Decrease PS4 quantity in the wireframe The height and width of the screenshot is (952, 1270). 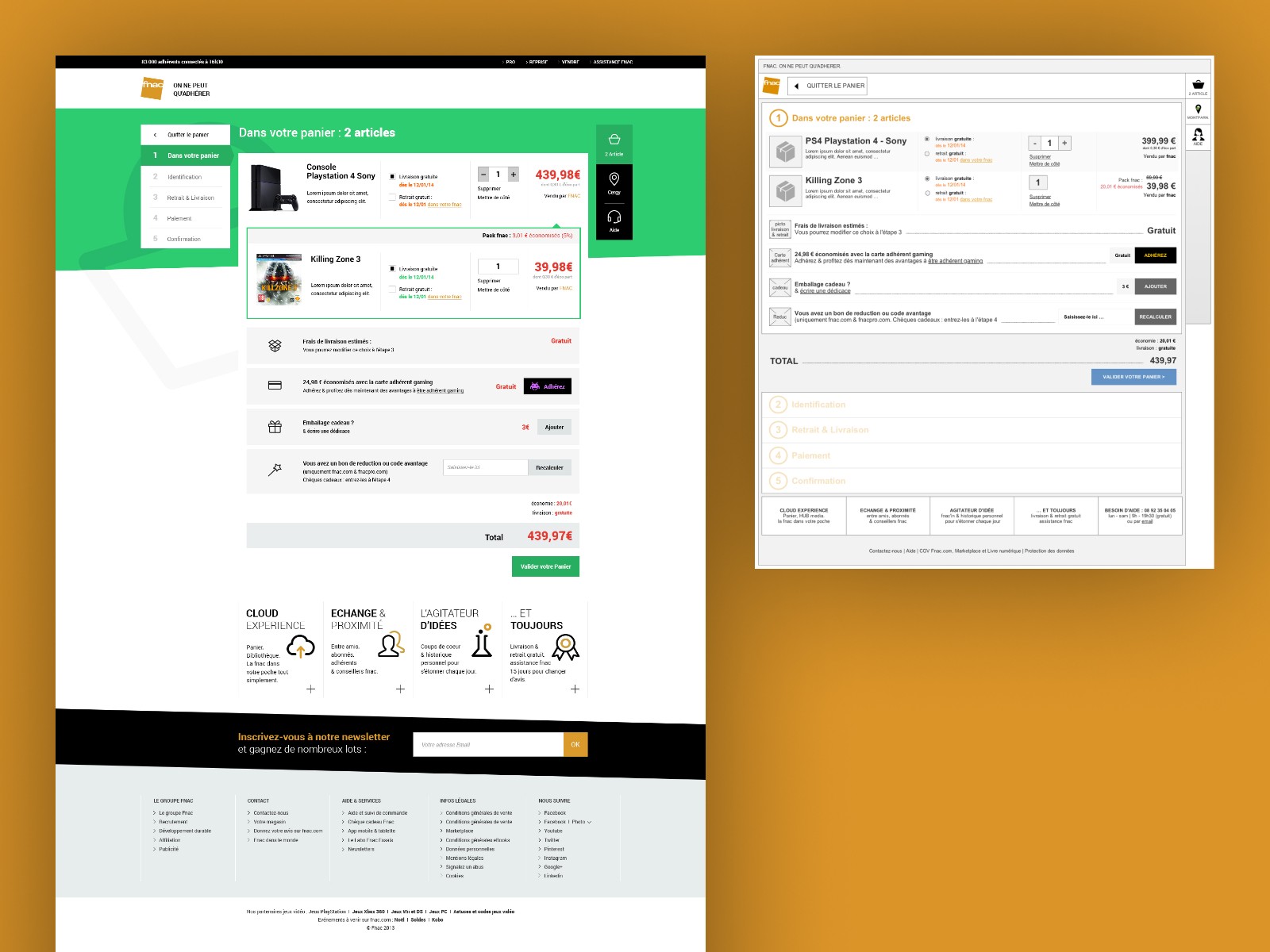(1034, 143)
